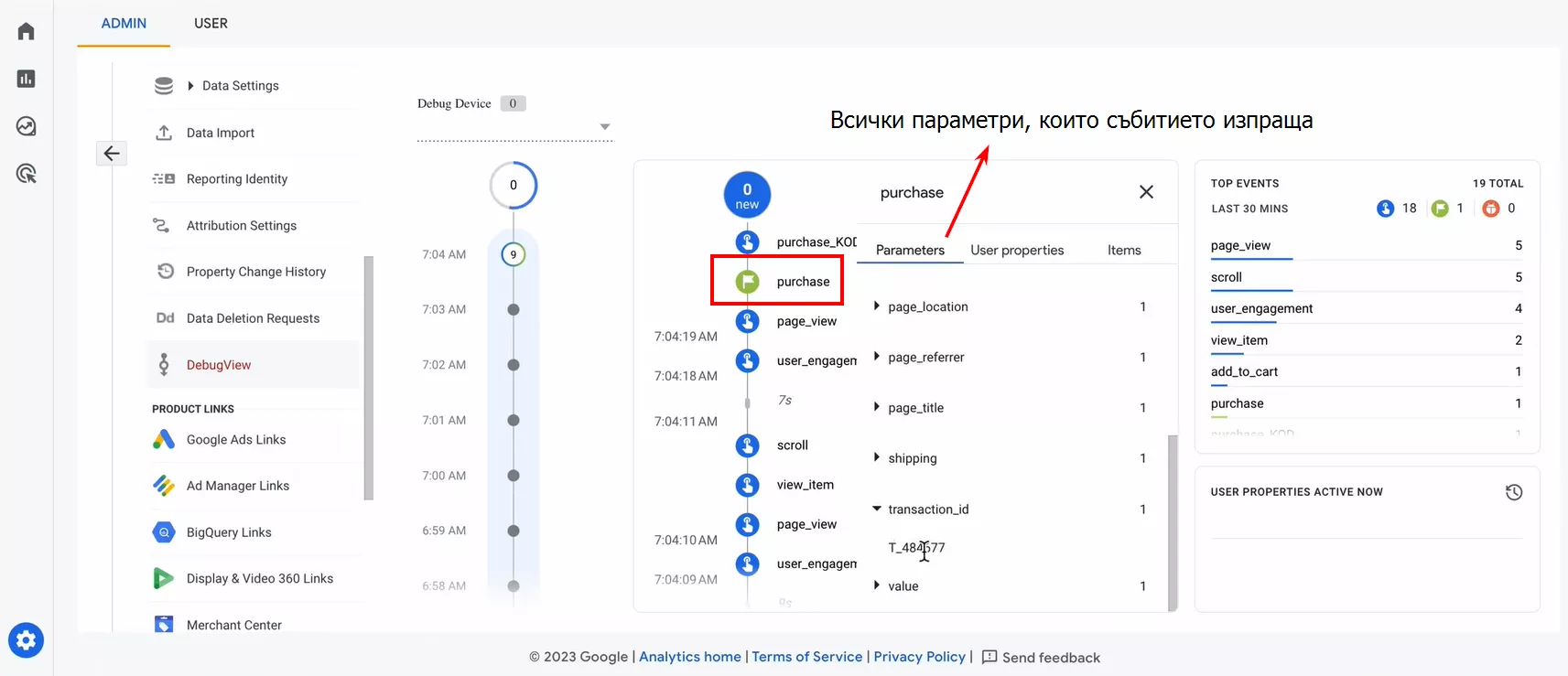Open Analytics home link in footer

[690, 657]
